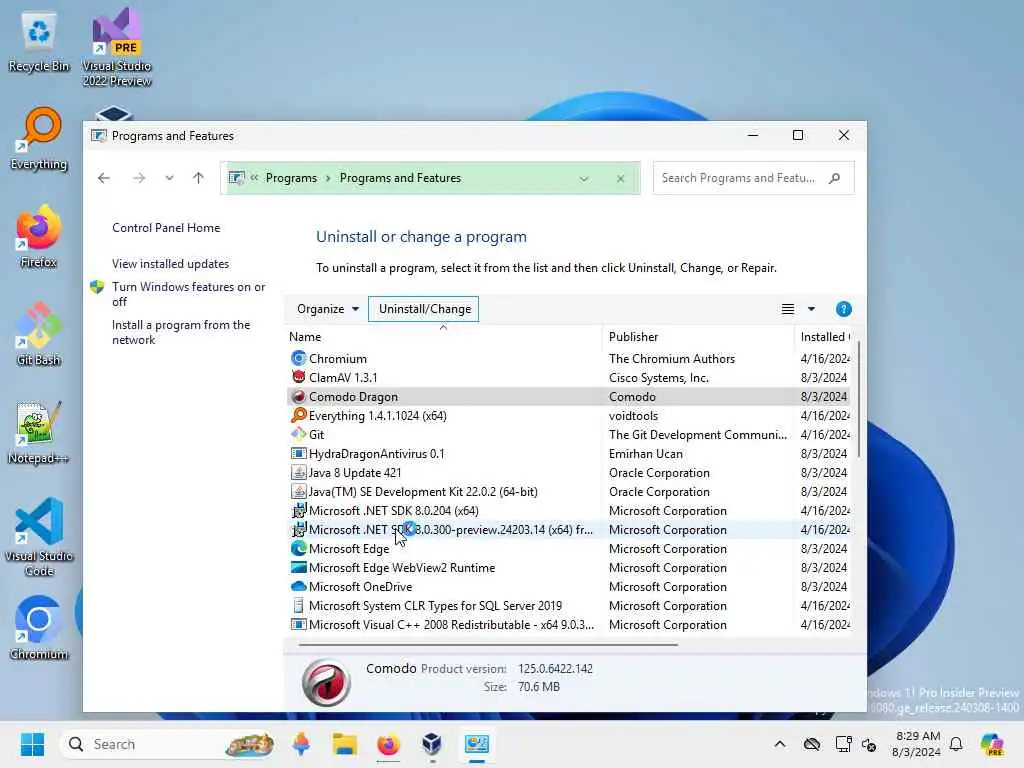Screen dimensions: 1024x768
Task: Open Visual Studio 2022 Preview shortcut
Action: pyautogui.click(x=117, y=47)
